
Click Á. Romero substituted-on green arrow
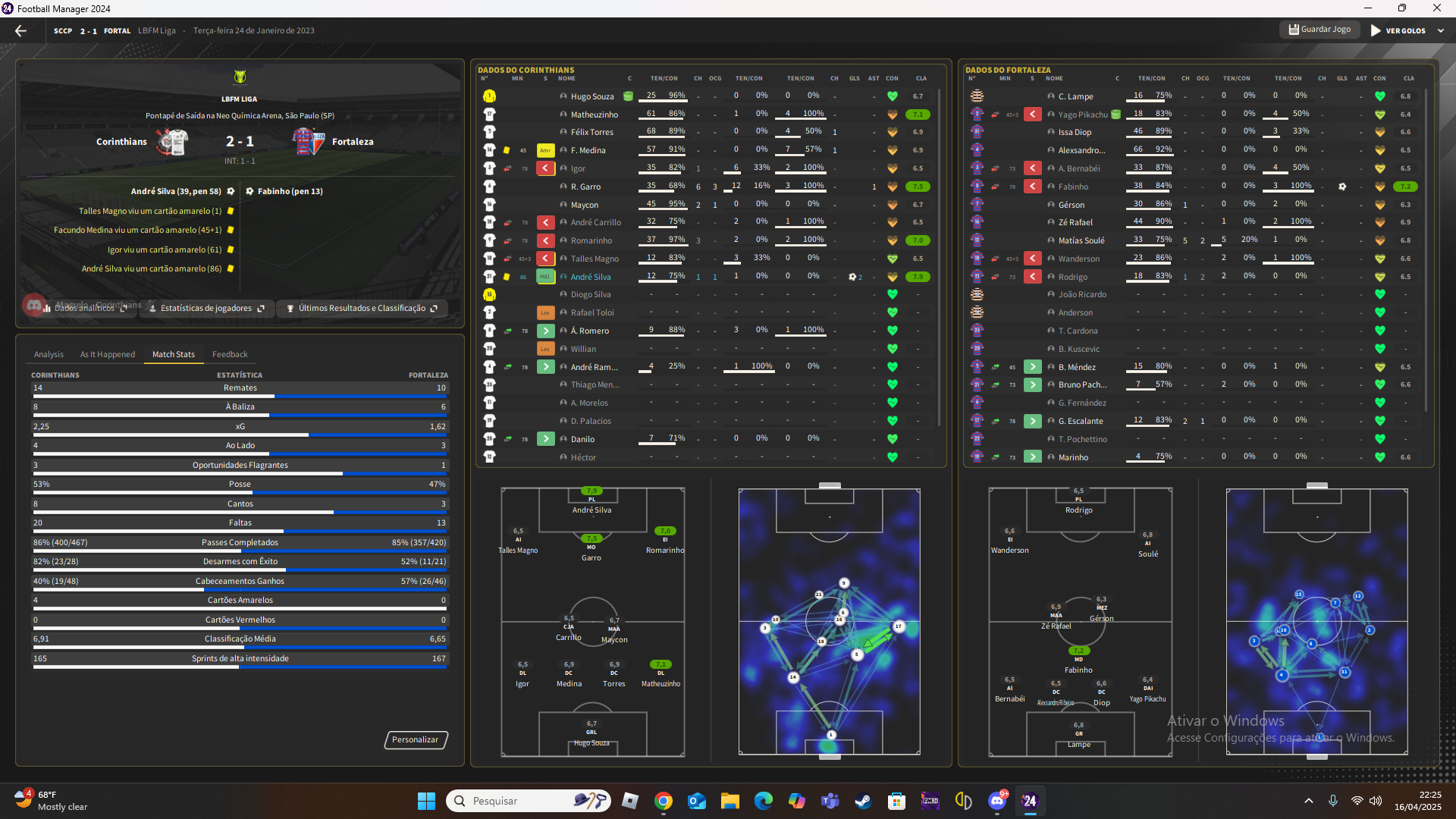(x=545, y=331)
